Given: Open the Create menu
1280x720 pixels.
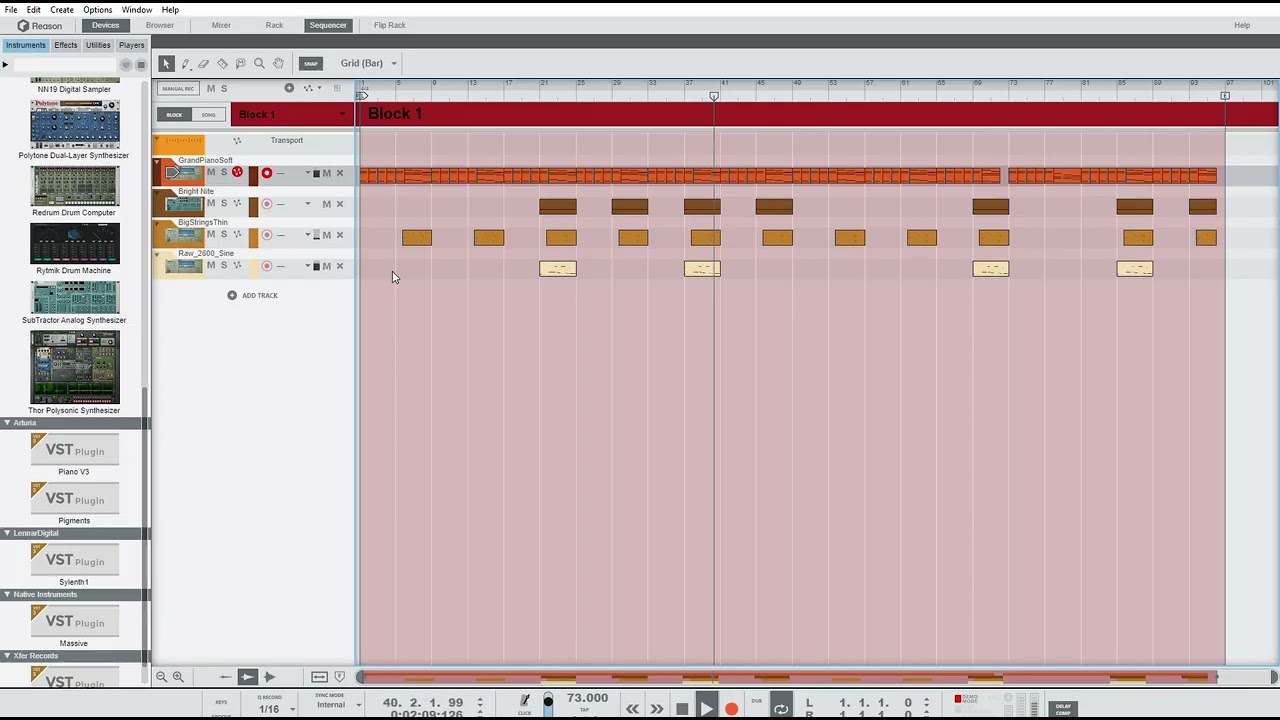Looking at the screenshot, I should coord(62,10).
